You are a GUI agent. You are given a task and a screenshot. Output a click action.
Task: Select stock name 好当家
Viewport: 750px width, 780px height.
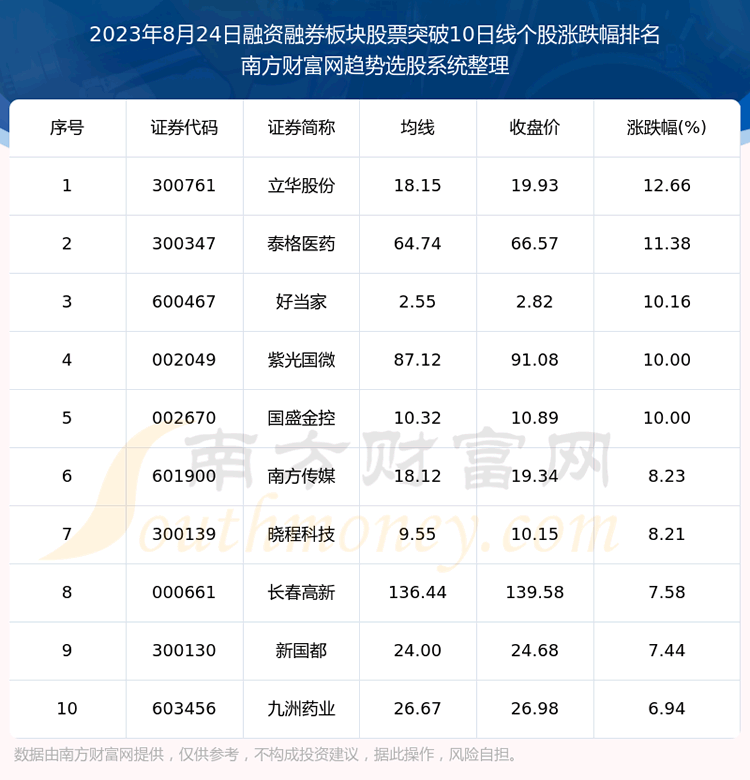(x=301, y=302)
